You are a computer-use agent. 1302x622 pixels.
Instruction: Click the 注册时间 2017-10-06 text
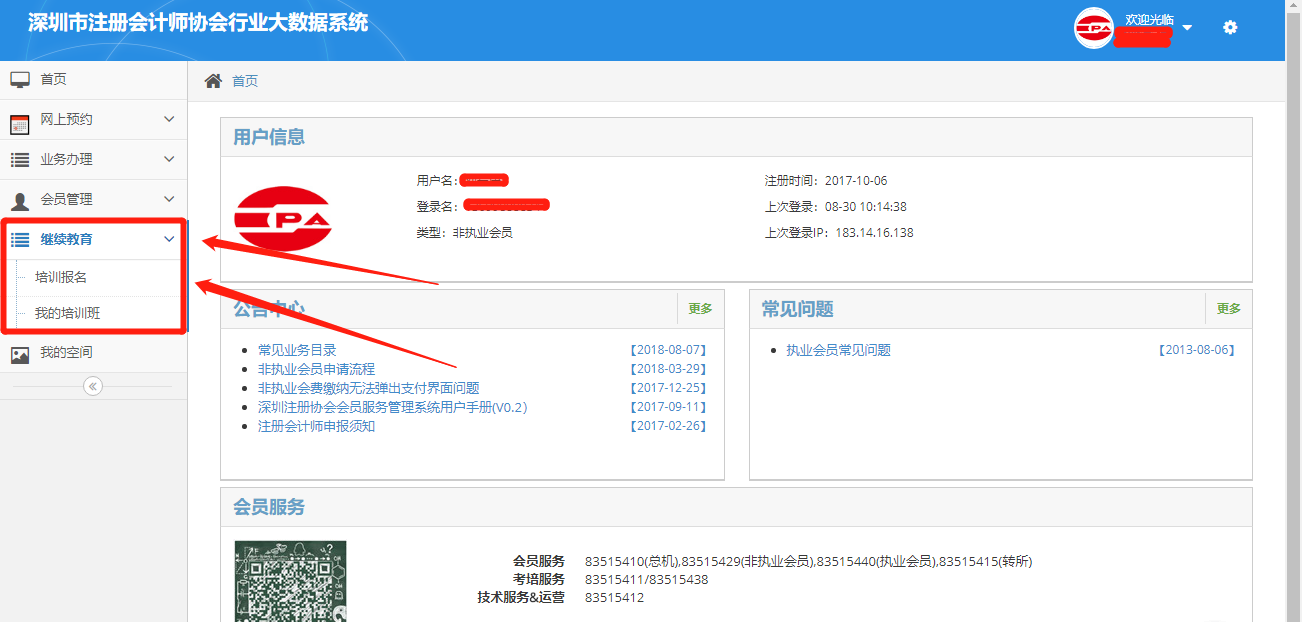pos(826,181)
